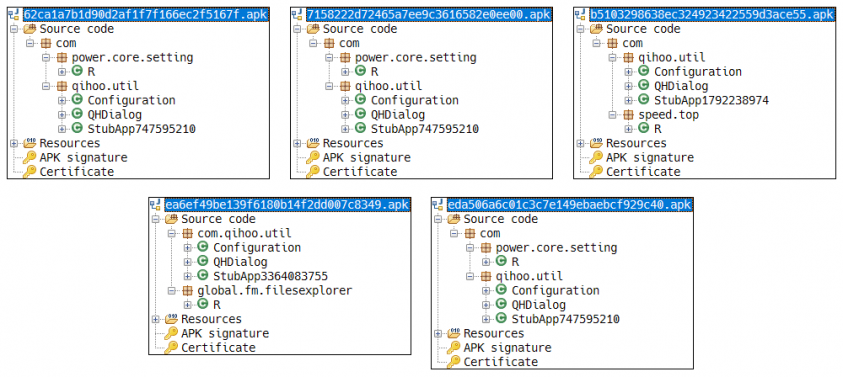843x377 pixels.
Task: Collapse the global.fm.filesexplorer package node
Action: coord(172,290)
